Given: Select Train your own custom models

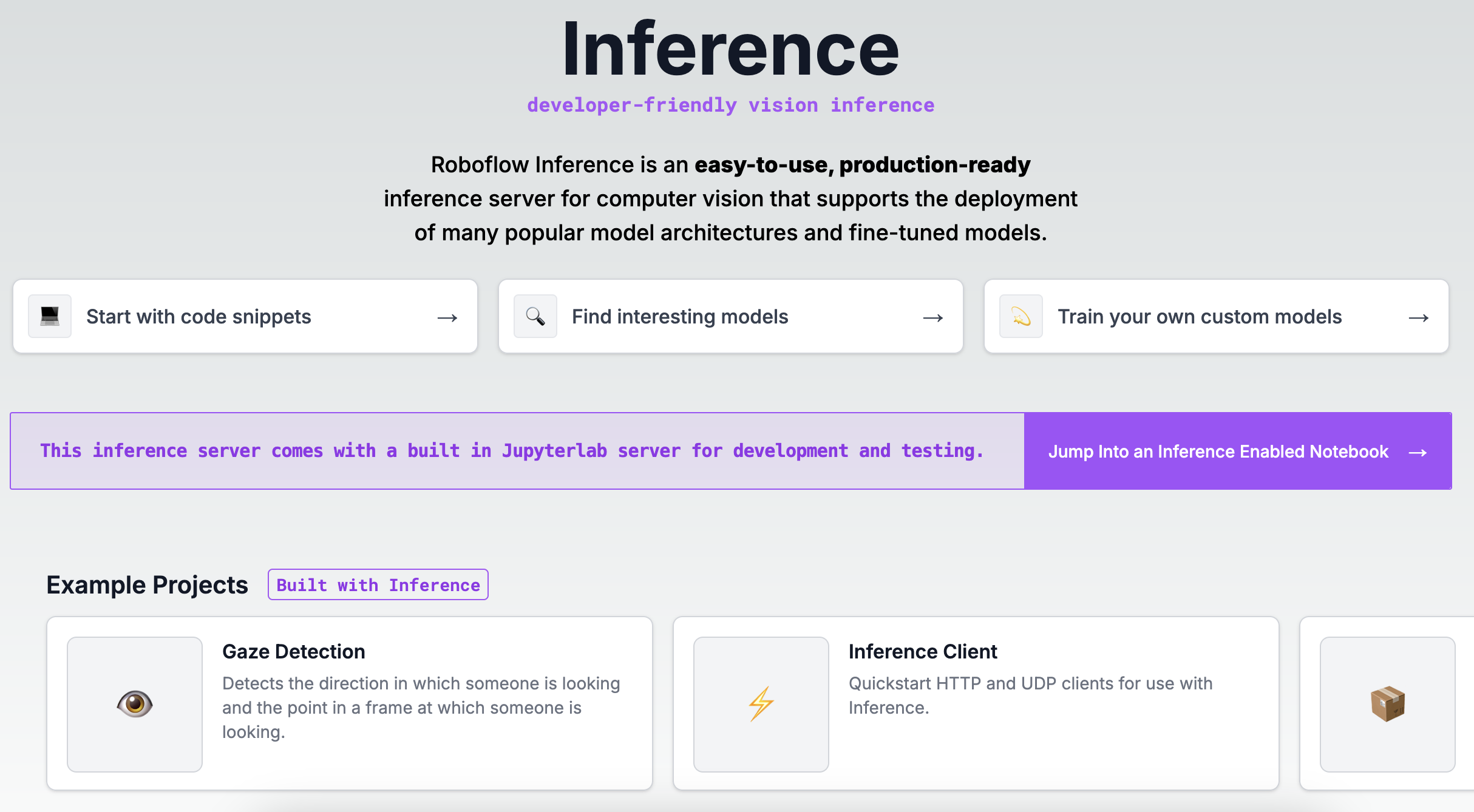Looking at the screenshot, I should point(1200,317).
